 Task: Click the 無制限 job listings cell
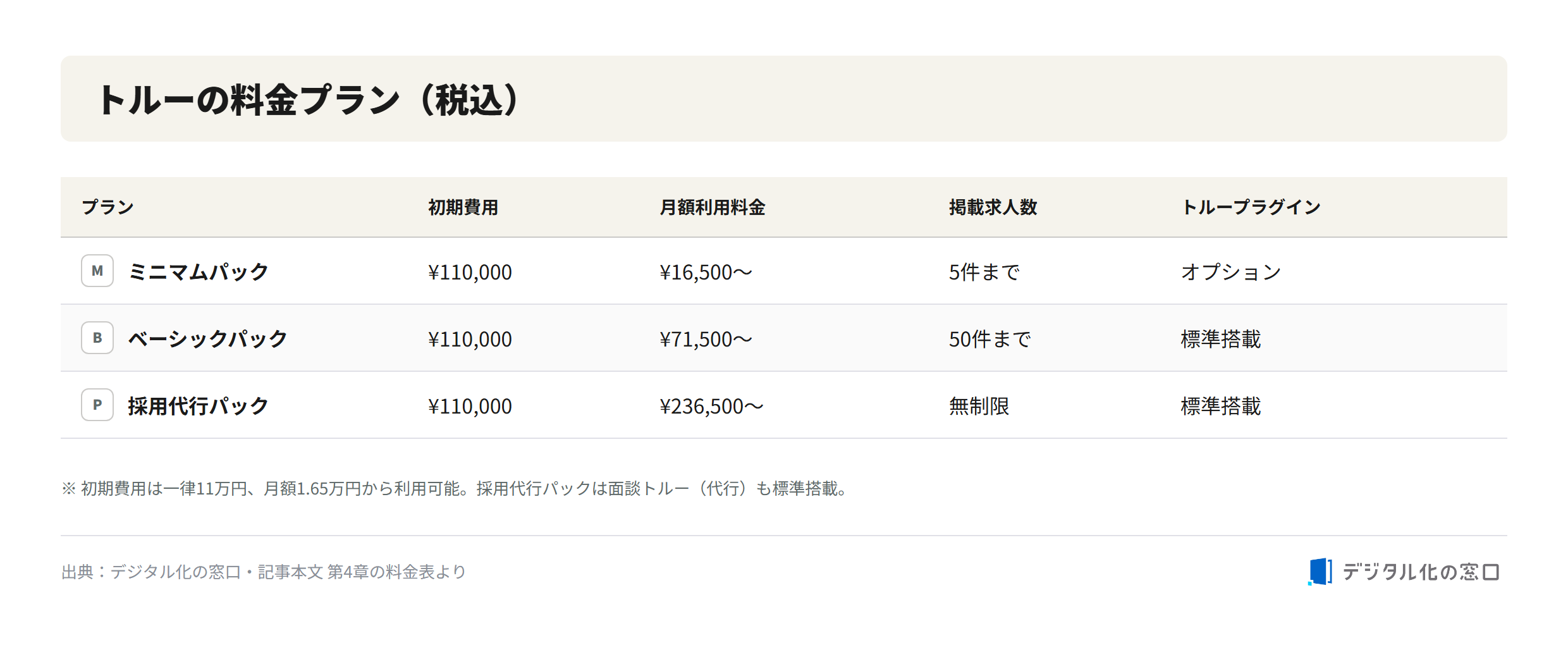[979, 406]
